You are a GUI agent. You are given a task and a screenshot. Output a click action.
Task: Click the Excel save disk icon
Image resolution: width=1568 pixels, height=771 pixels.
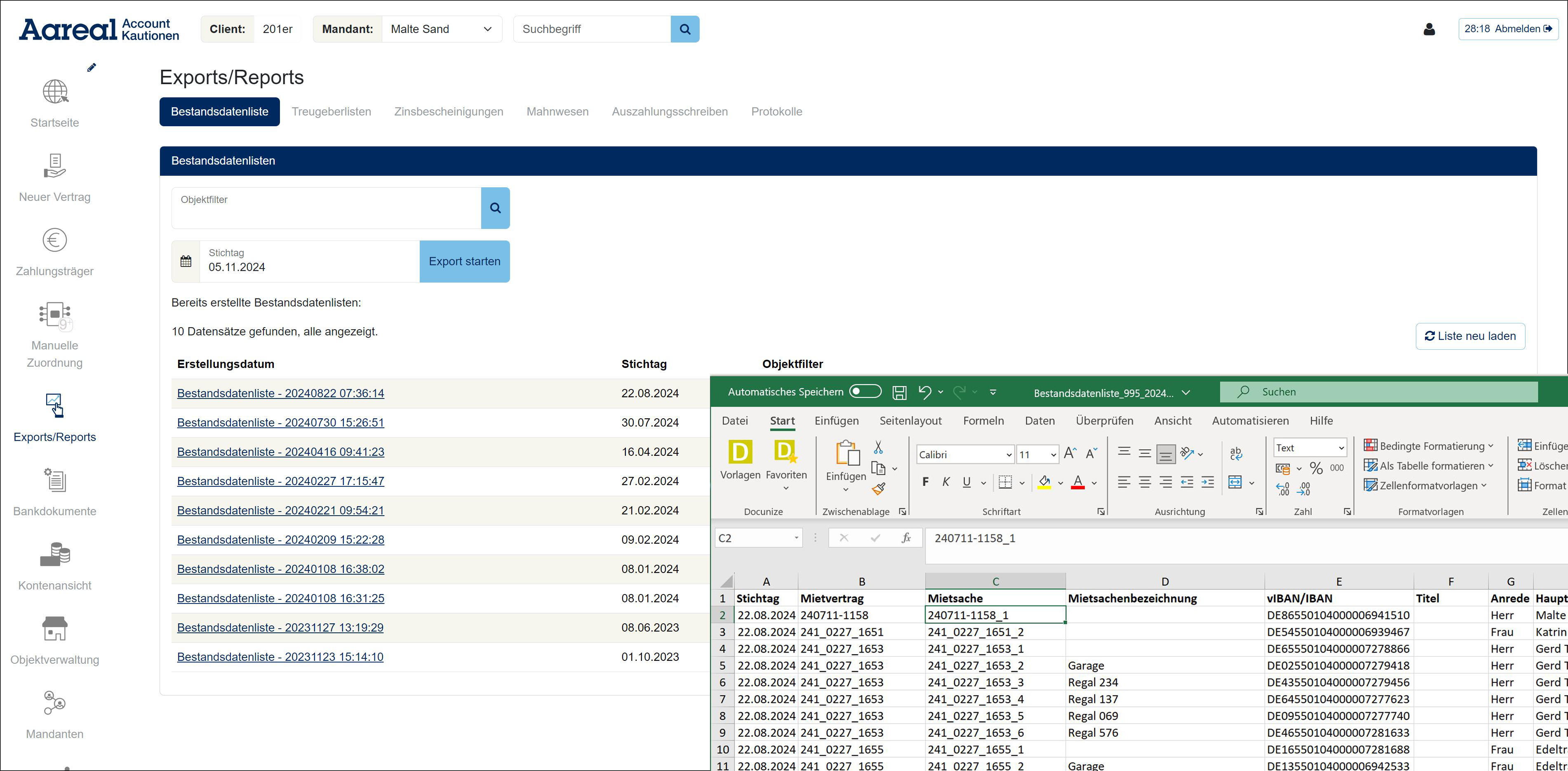point(899,393)
